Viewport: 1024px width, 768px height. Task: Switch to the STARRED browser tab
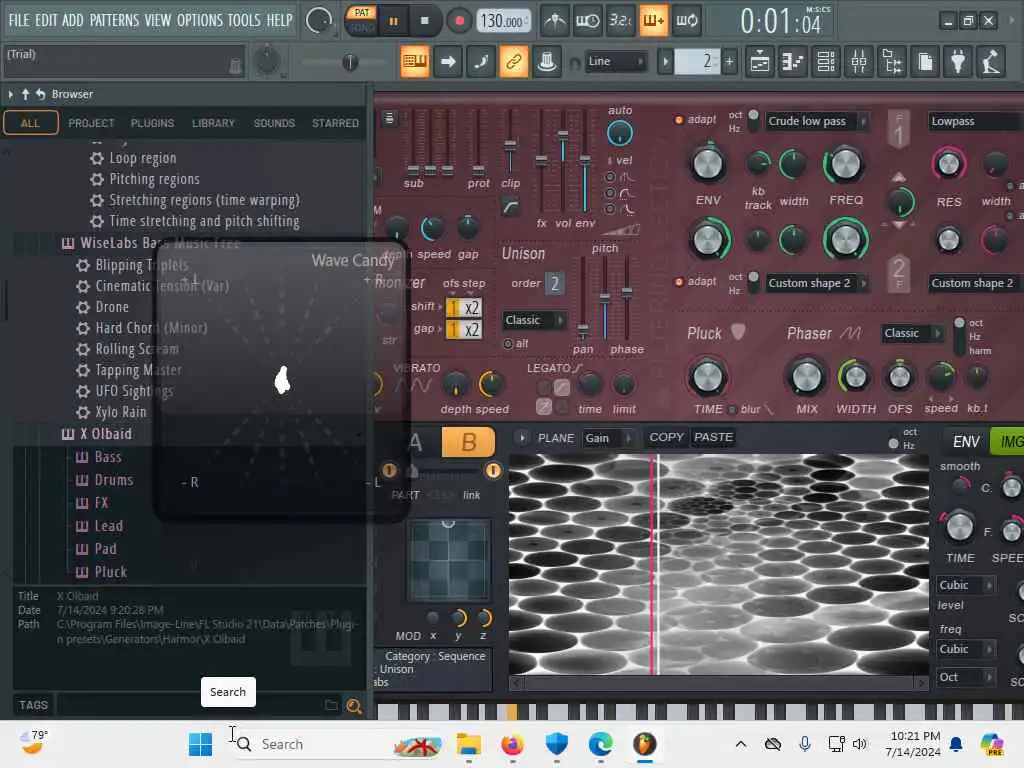pyautogui.click(x=335, y=123)
